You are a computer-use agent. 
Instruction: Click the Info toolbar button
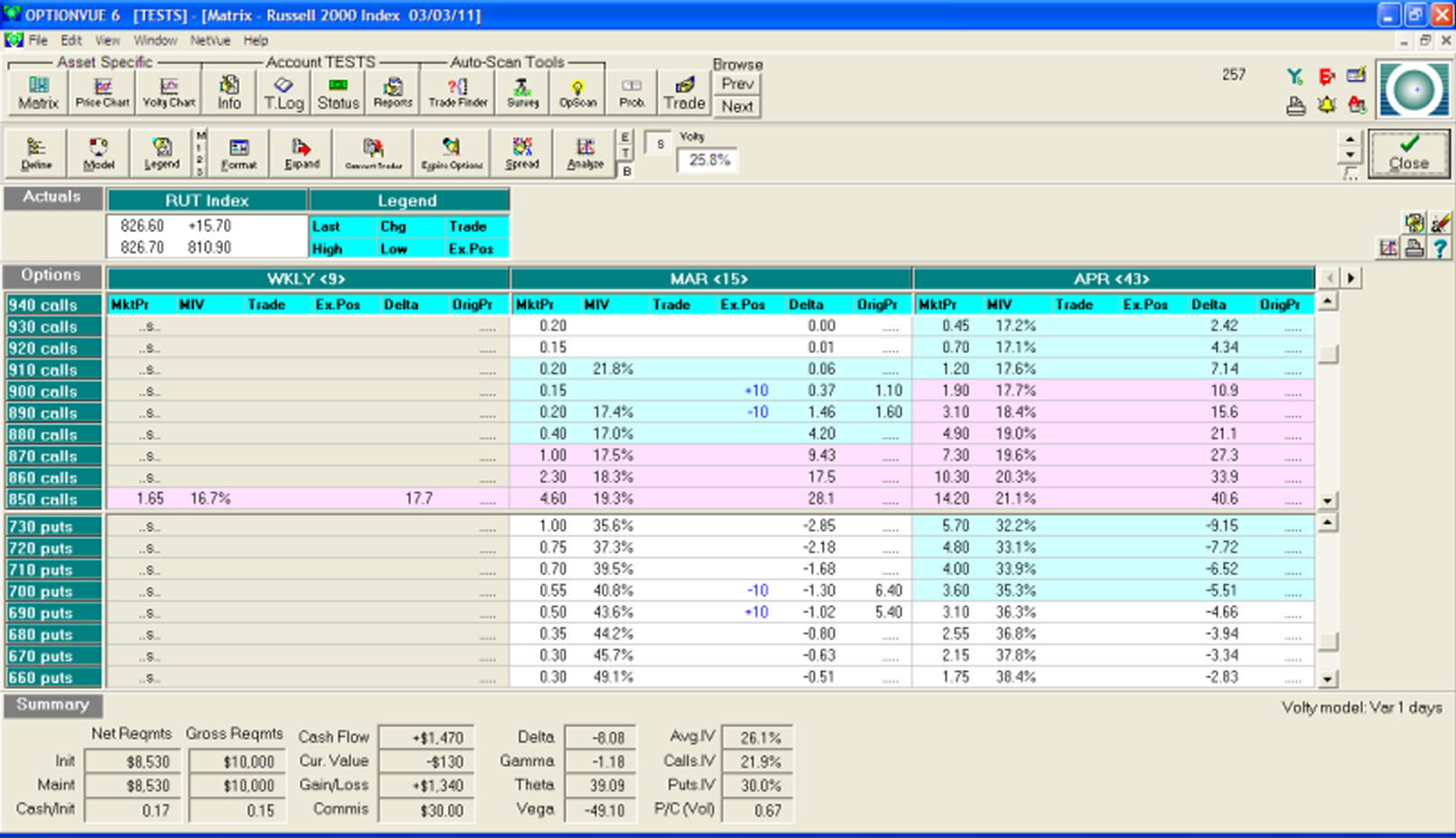229,92
